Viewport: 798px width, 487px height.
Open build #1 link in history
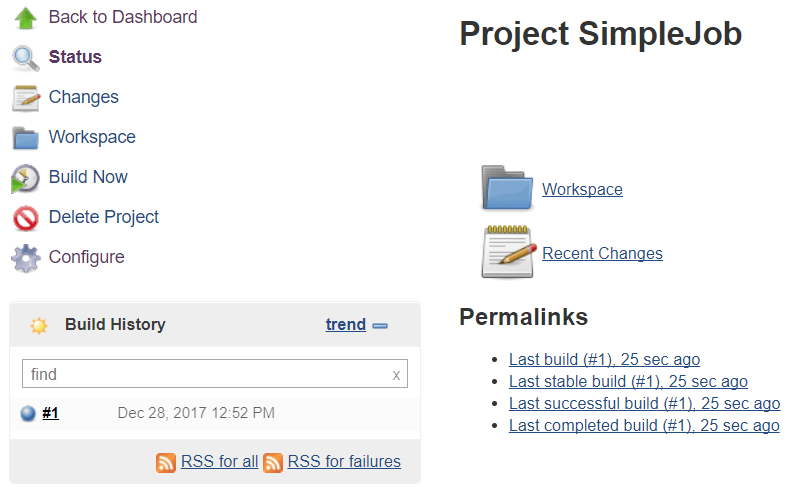[x=50, y=413]
